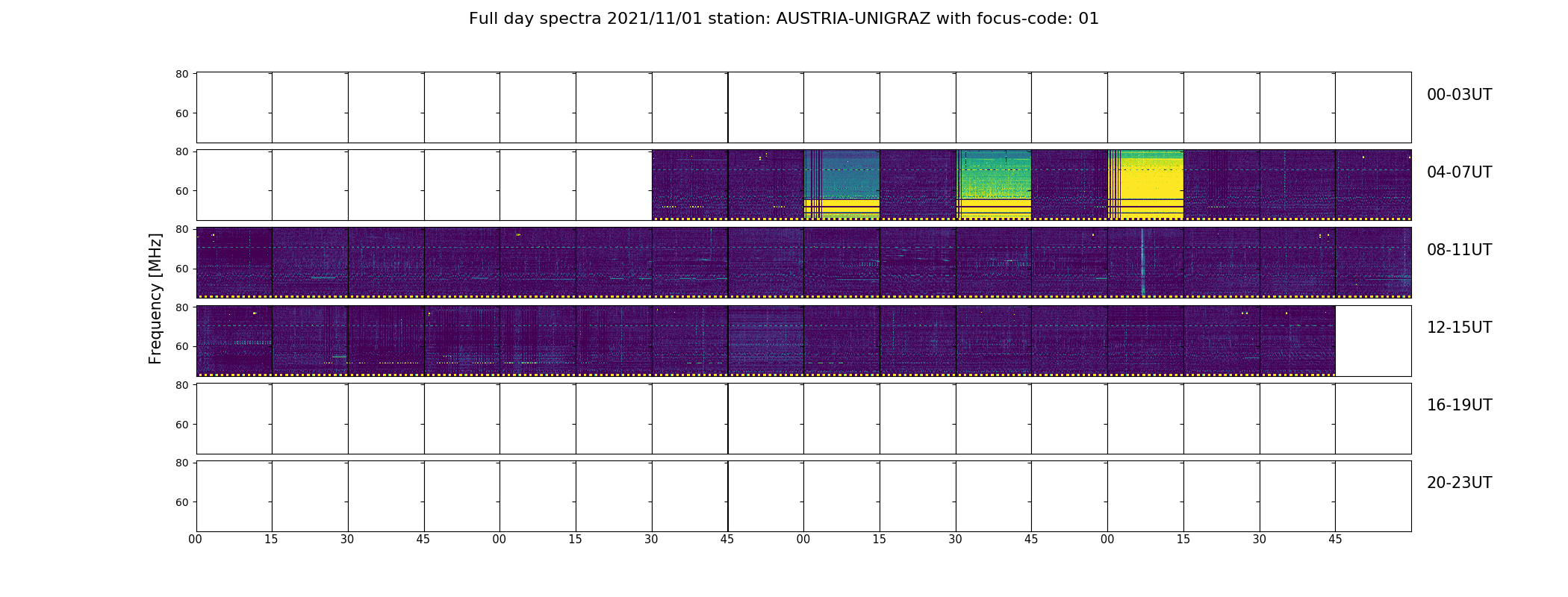Select the "60" tick of the 04-07UT row
Screen dimensions: 1568x597
tap(181, 191)
